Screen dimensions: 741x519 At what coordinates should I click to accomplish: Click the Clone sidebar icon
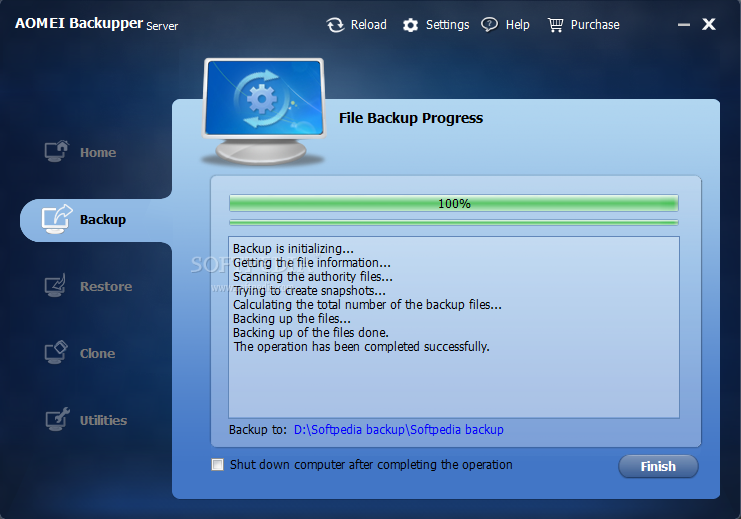(x=56, y=353)
